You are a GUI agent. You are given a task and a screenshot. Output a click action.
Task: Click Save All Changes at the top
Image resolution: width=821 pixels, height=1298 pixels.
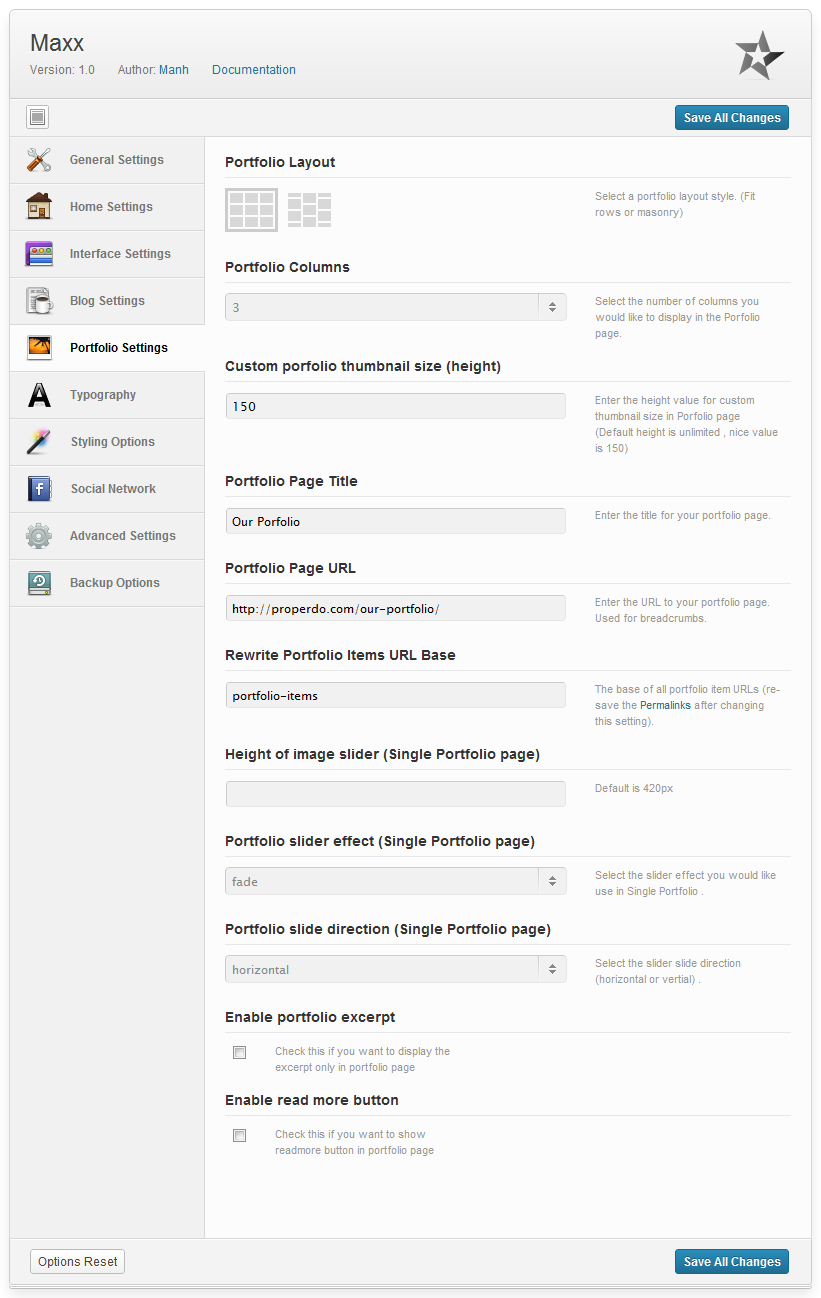(x=732, y=117)
